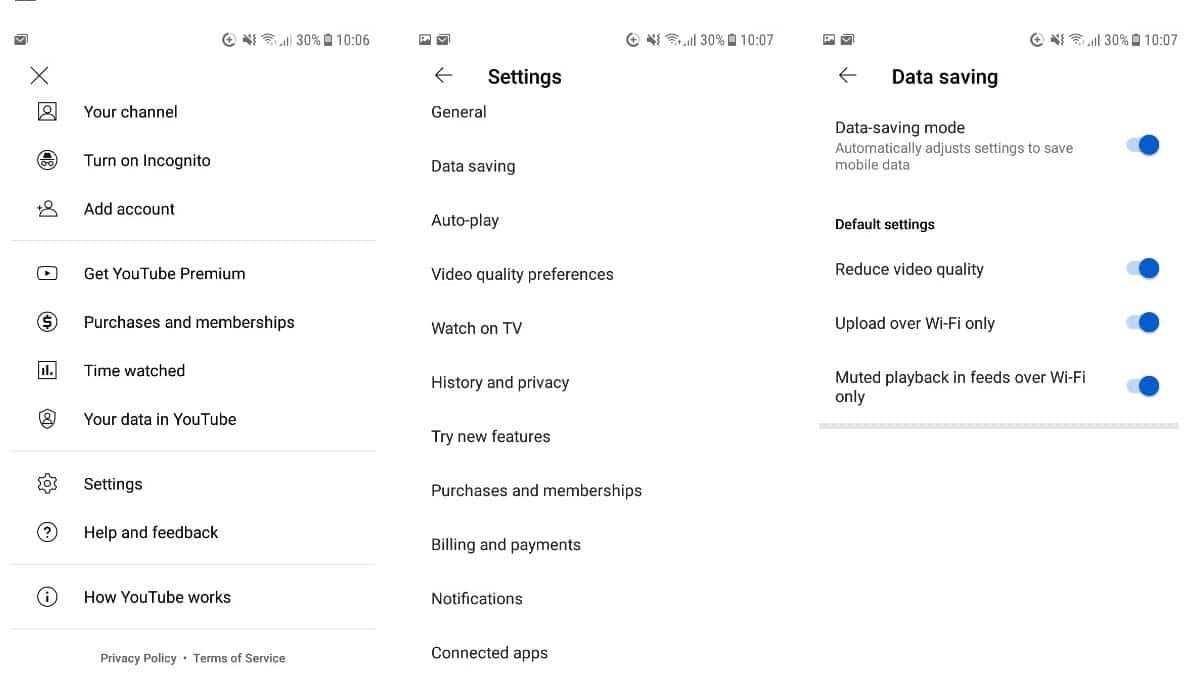
Task: Tap the Incognito mask icon
Action: (x=47, y=160)
